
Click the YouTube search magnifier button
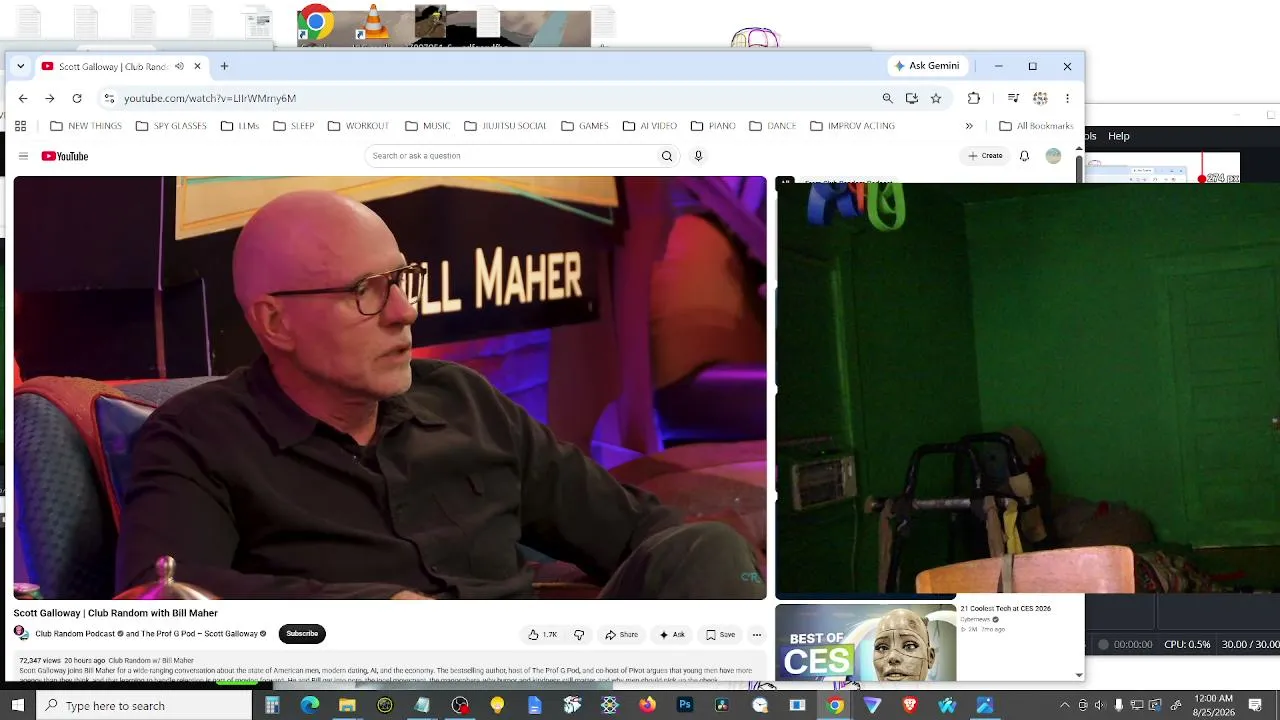[667, 156]
